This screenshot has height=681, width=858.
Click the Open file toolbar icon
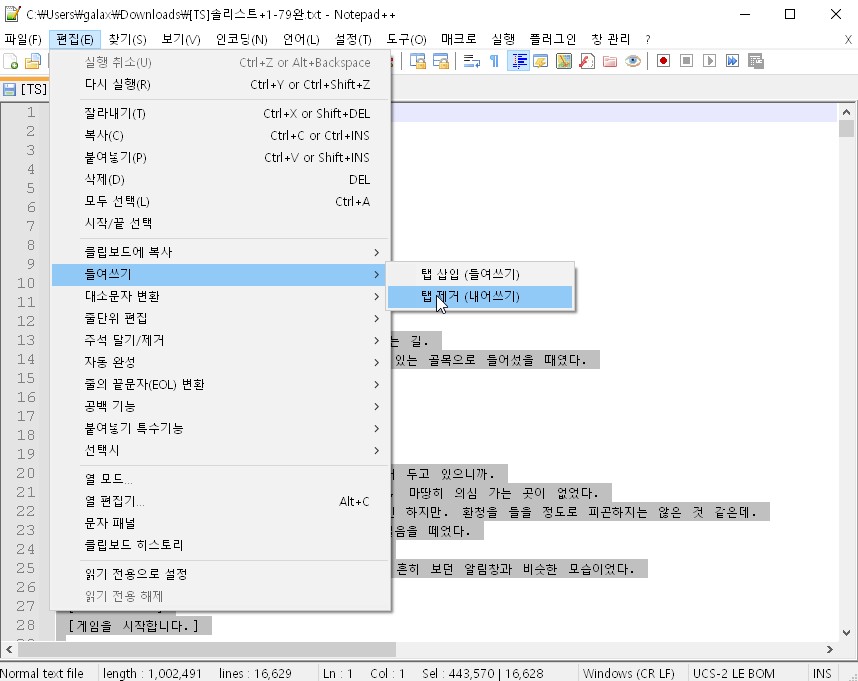click(x=33, y=61)
